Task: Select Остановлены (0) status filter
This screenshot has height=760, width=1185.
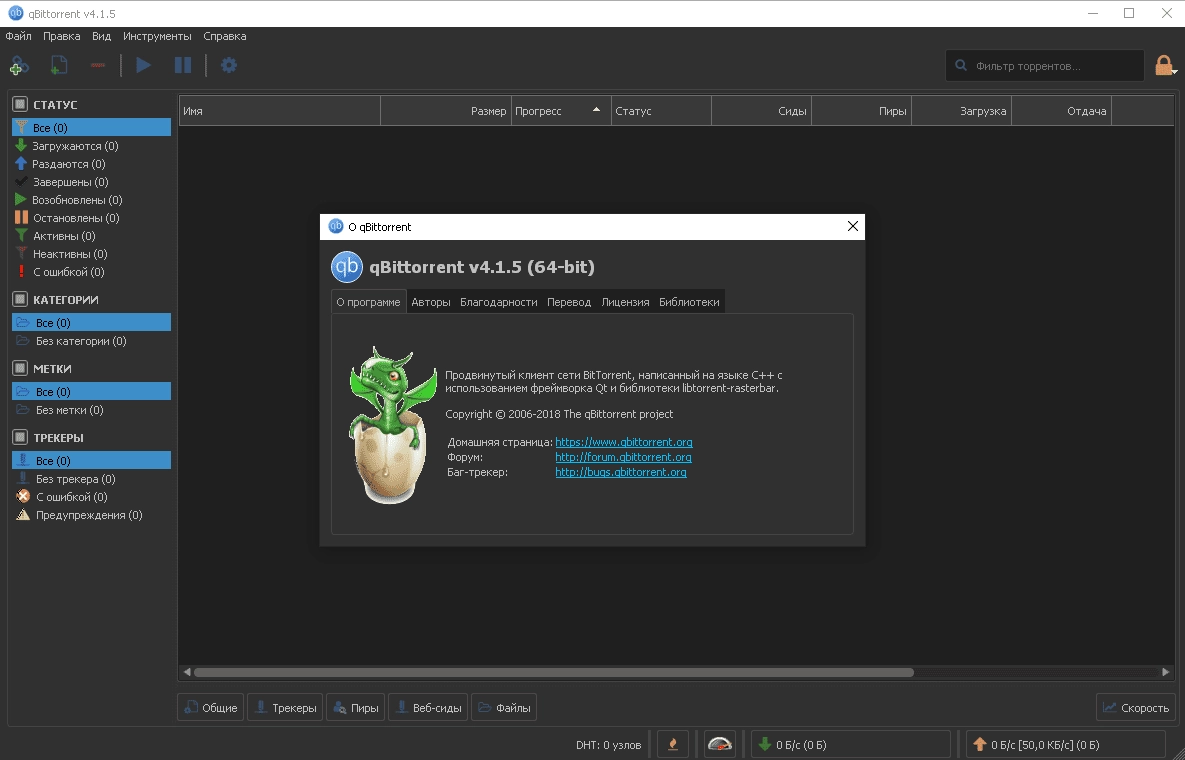Action: pyautogui.click(x=91, y=218)
